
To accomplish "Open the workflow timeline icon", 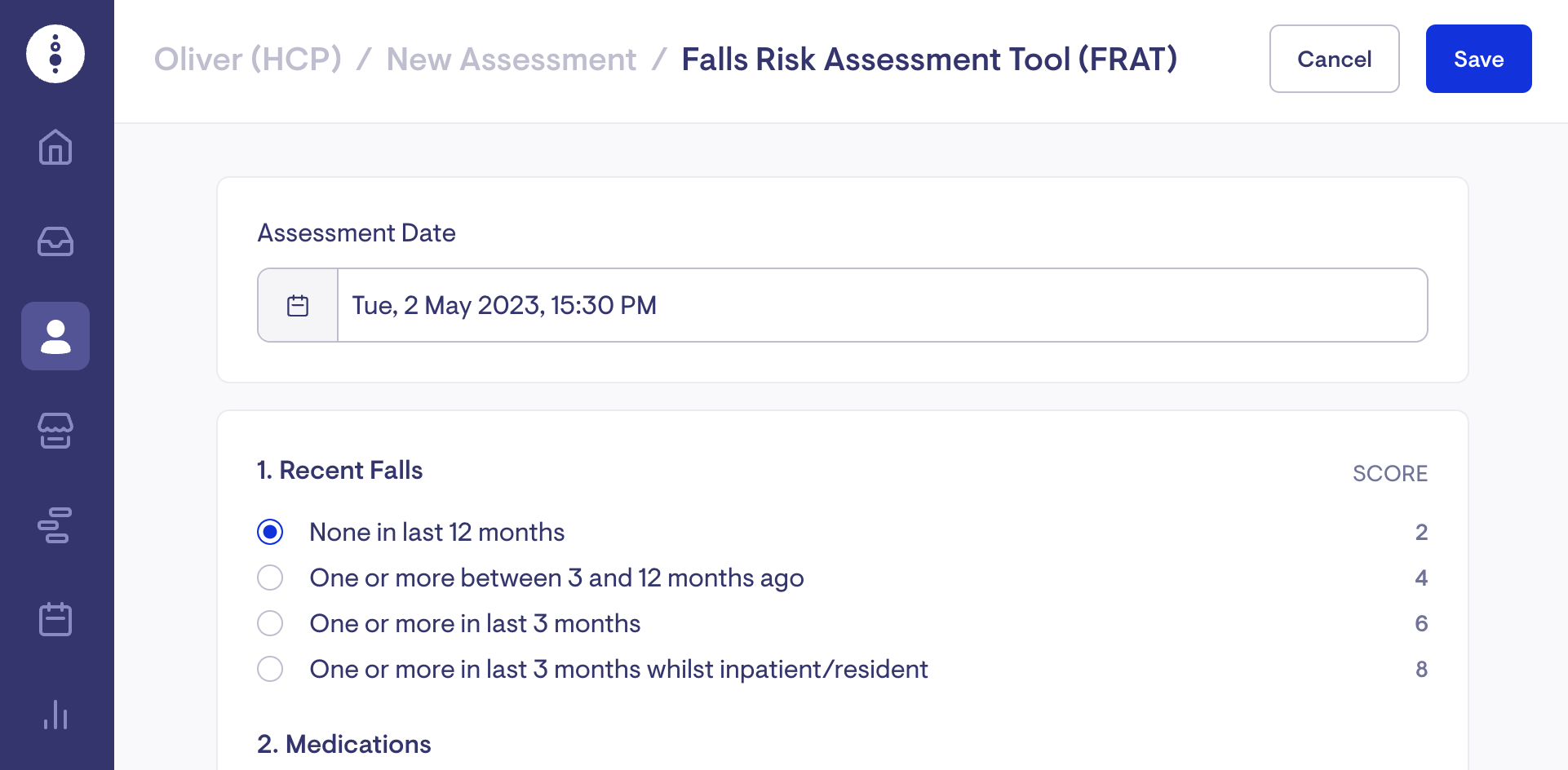I will click(x=55, y=525).
